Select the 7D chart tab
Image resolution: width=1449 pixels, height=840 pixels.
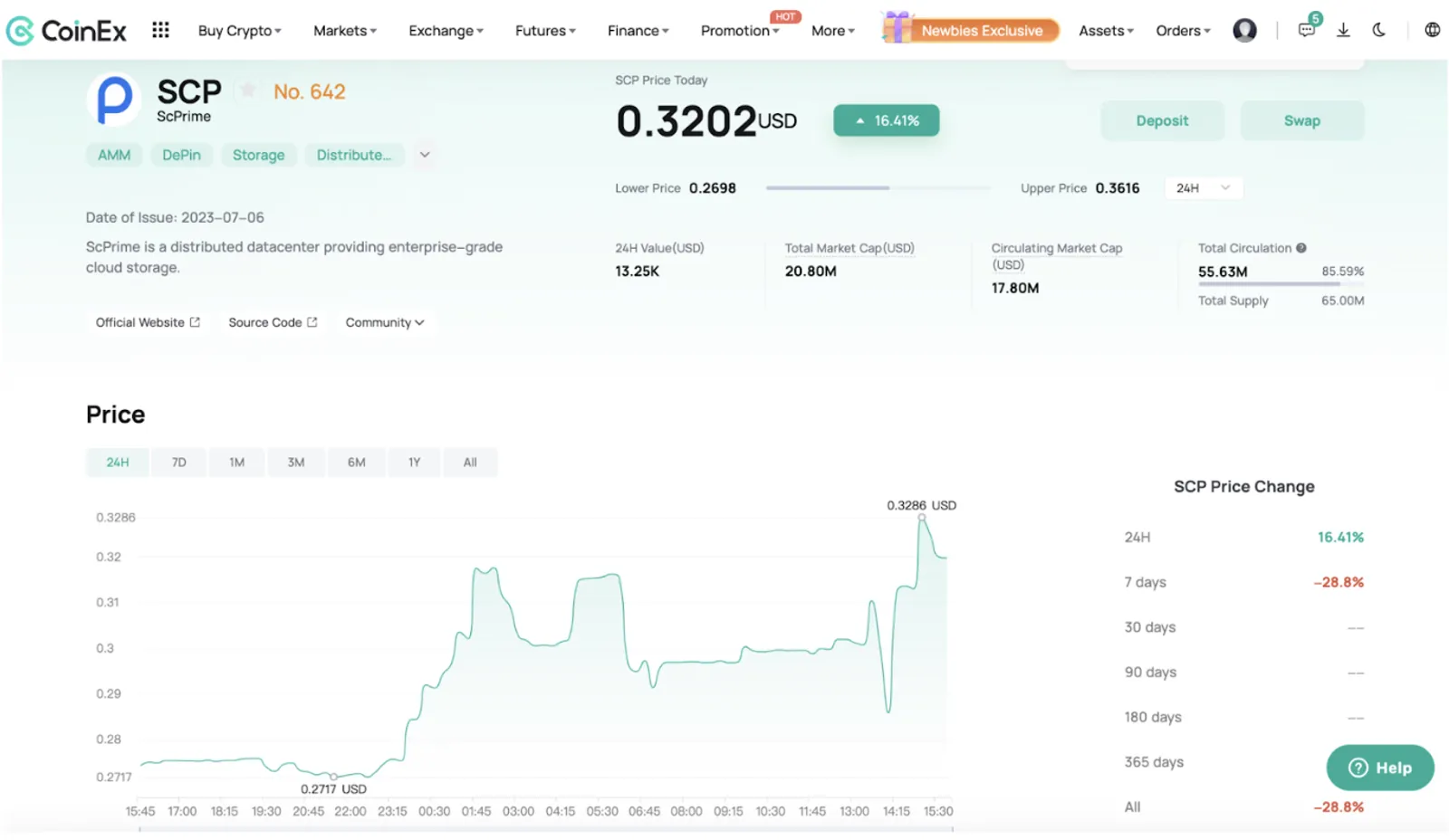coord(179,463)
